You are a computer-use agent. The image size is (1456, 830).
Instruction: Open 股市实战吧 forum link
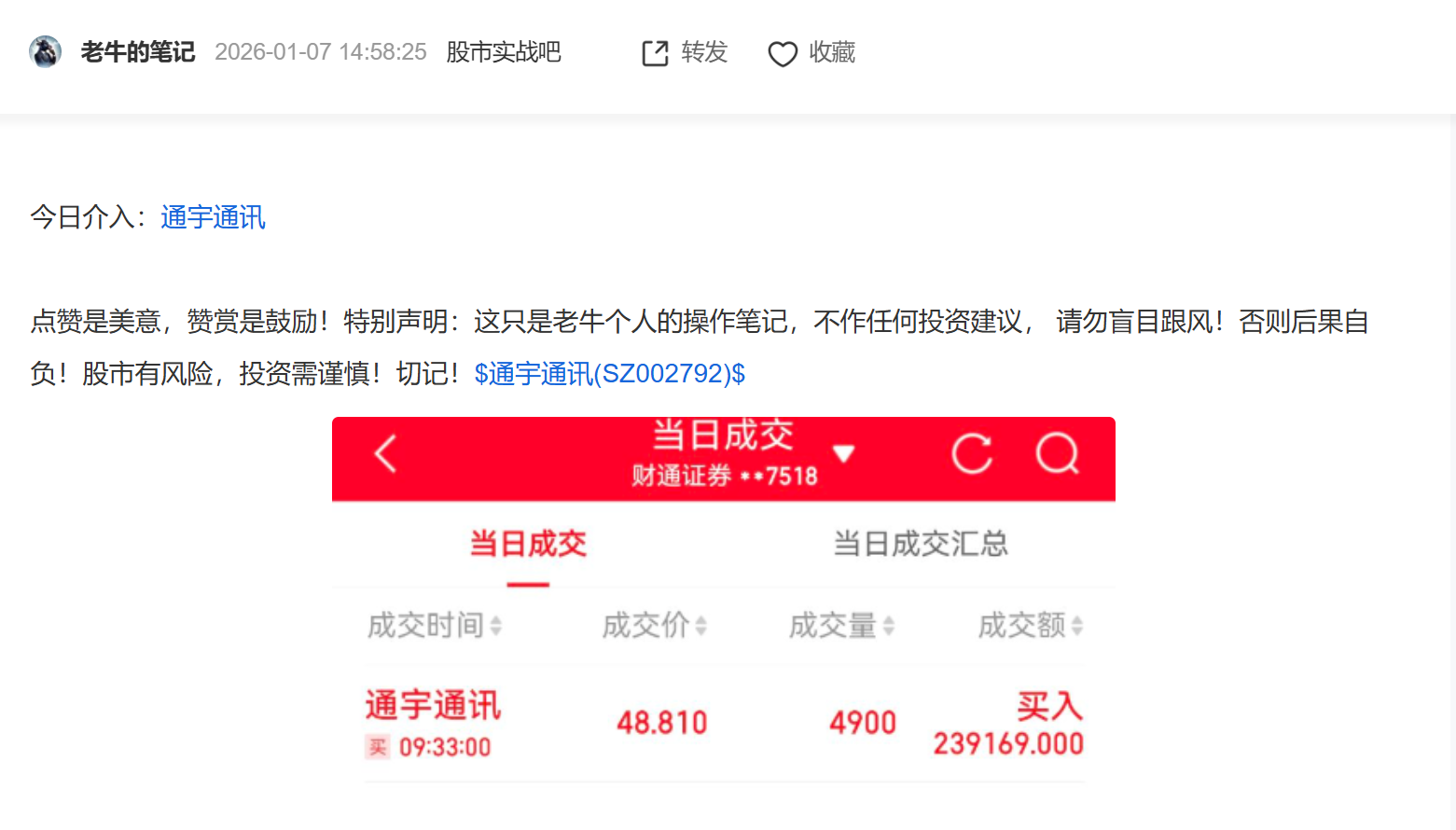(504, 52)
